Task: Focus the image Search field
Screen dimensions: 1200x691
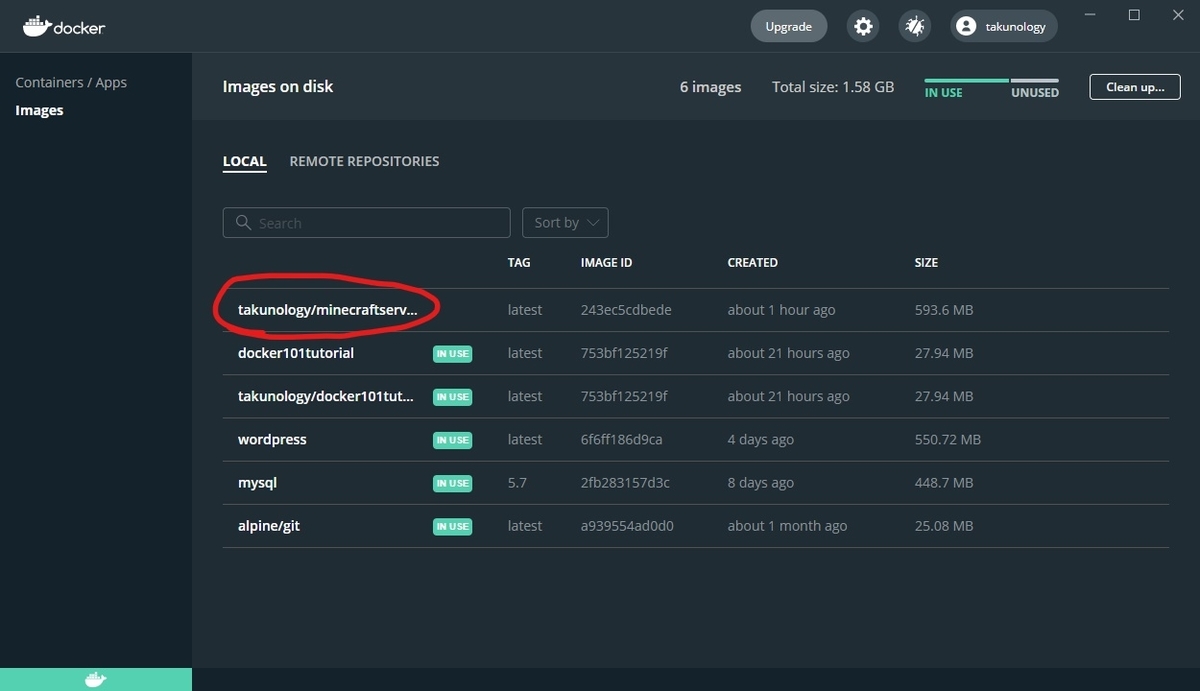Action: (x=366, y=223)
